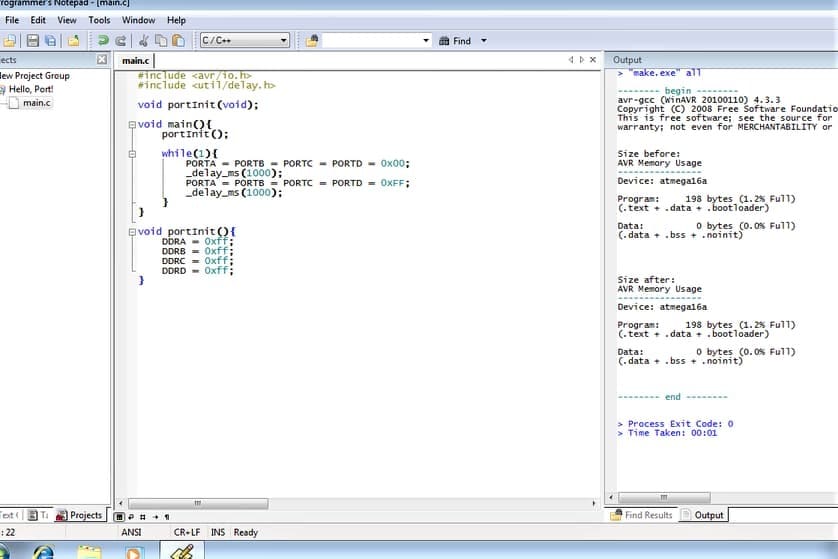Click the open-project folder icon after Save All

(x=74, y=41)
